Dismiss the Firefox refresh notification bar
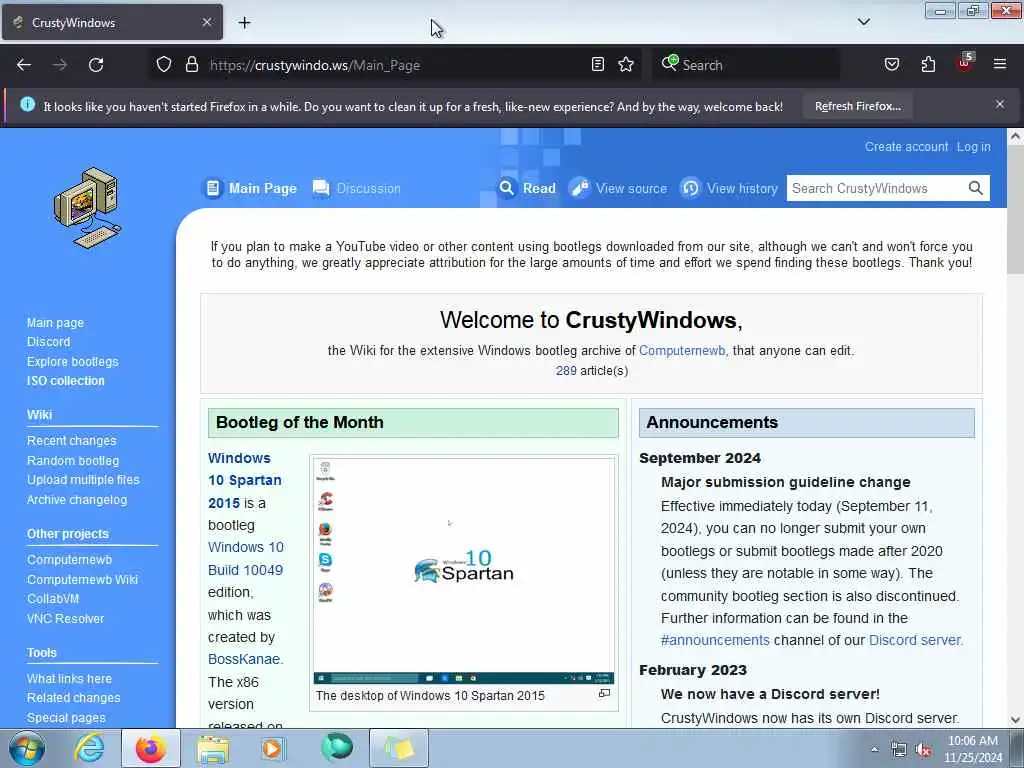This screenshot has height=768, width=1024. point(1000,104)
